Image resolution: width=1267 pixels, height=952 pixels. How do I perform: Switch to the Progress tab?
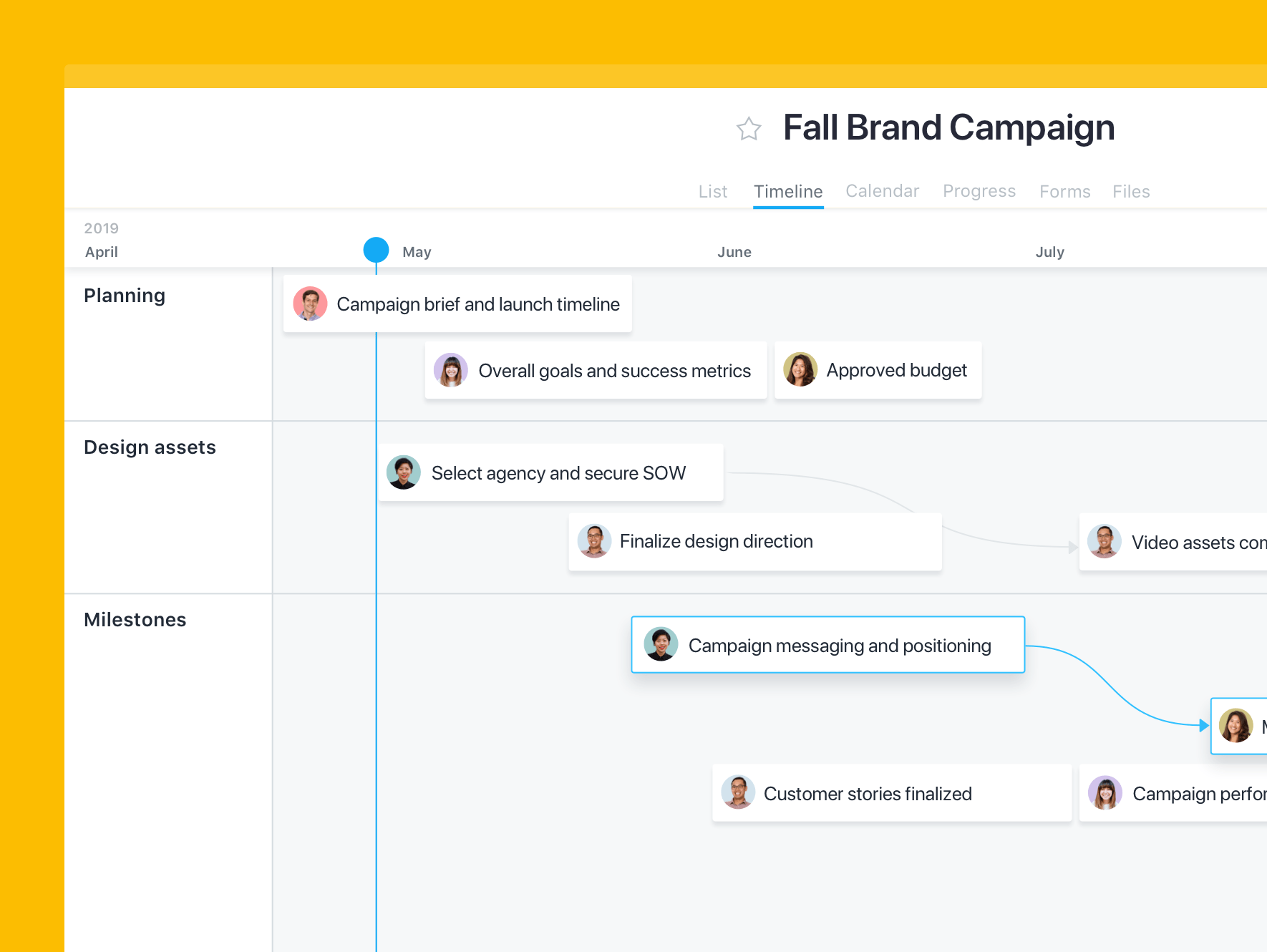coord(979,191)
